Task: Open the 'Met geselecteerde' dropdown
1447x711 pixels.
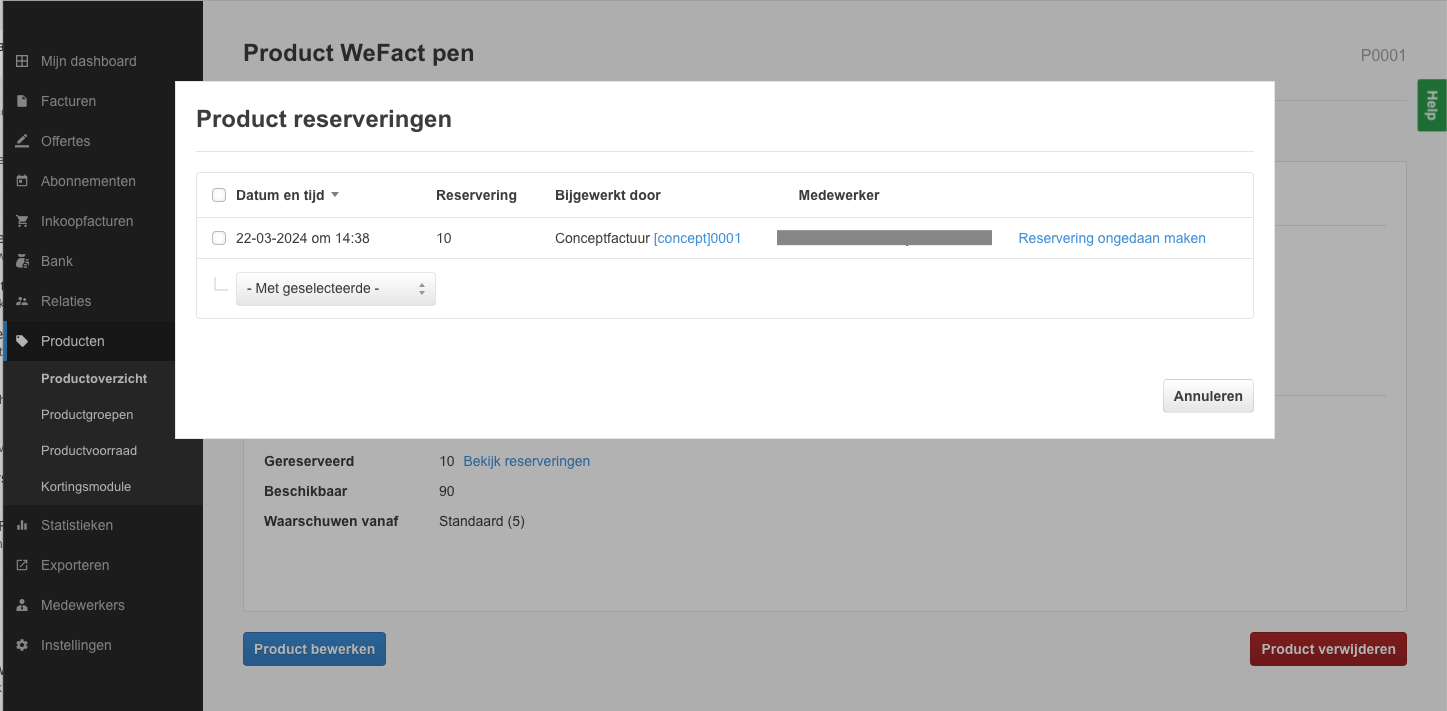Action: click(x=335, y=289)
